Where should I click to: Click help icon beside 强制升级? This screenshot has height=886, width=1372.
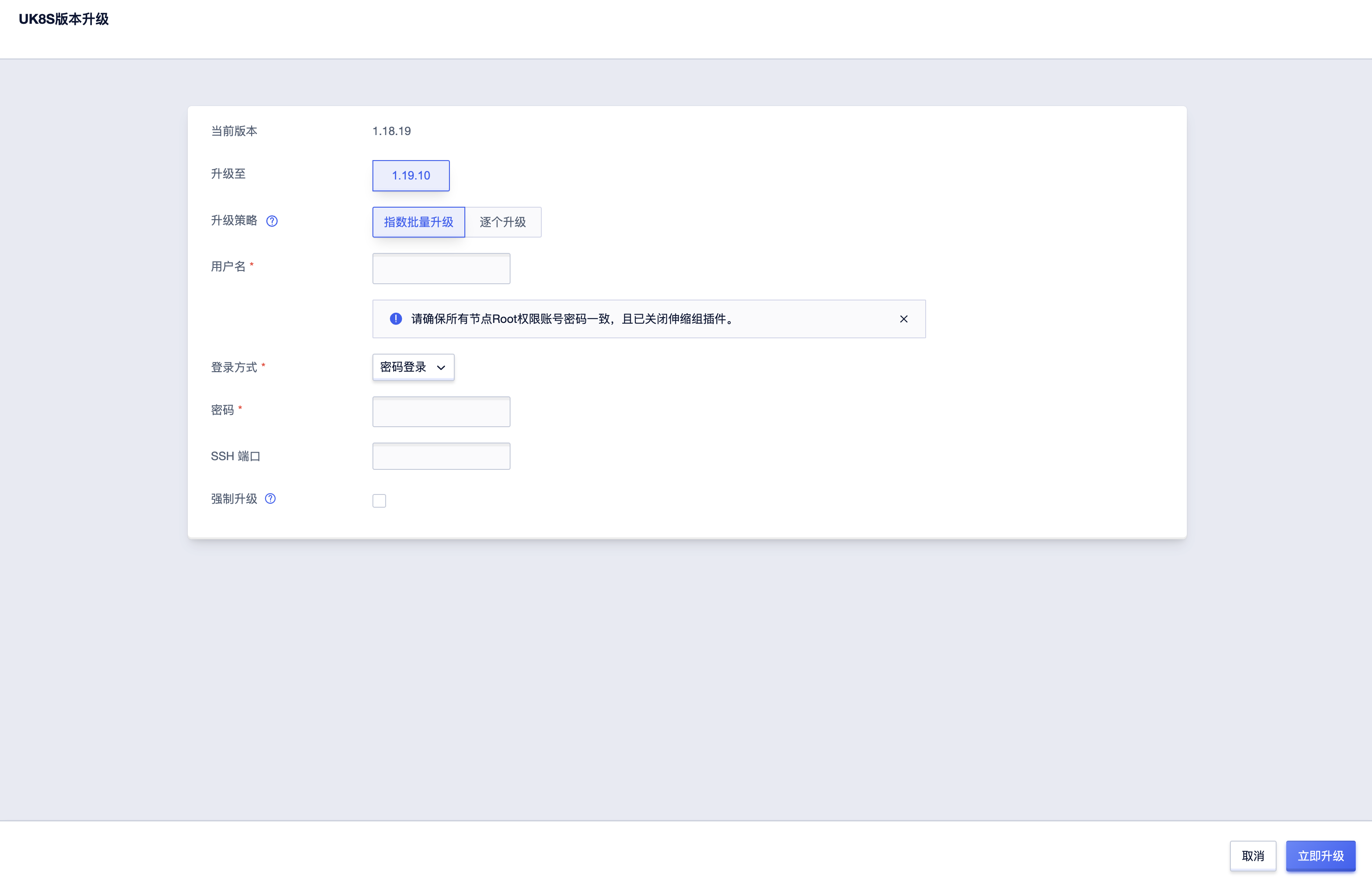[x=270, y=499]
